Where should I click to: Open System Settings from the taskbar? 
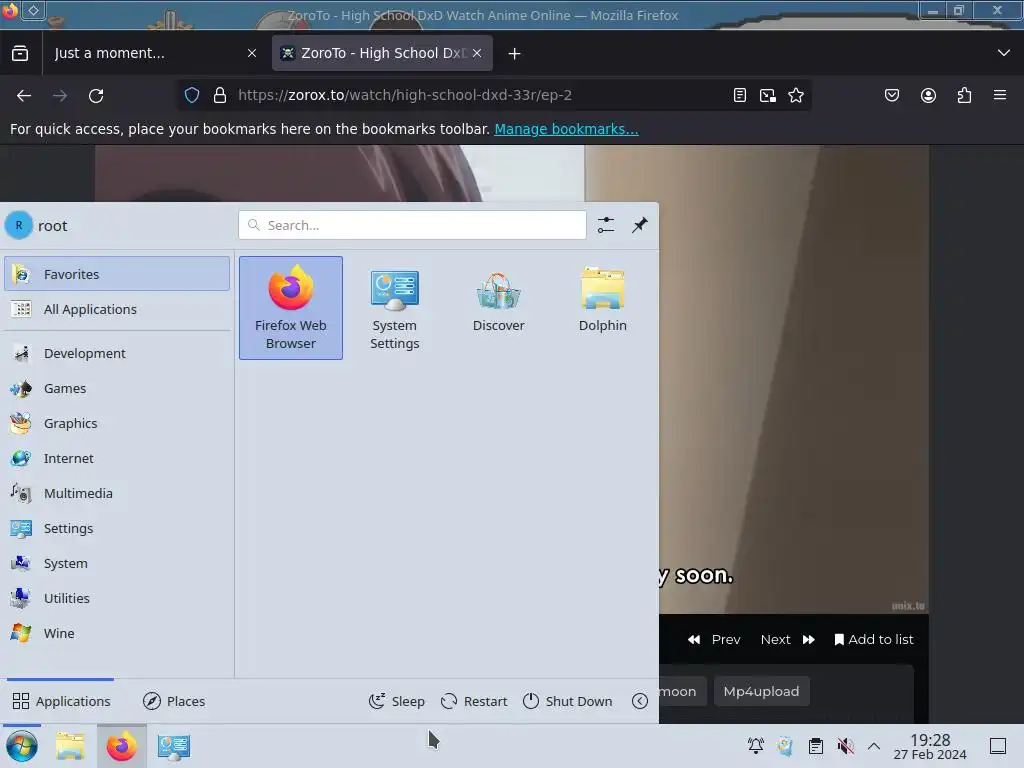174,746
